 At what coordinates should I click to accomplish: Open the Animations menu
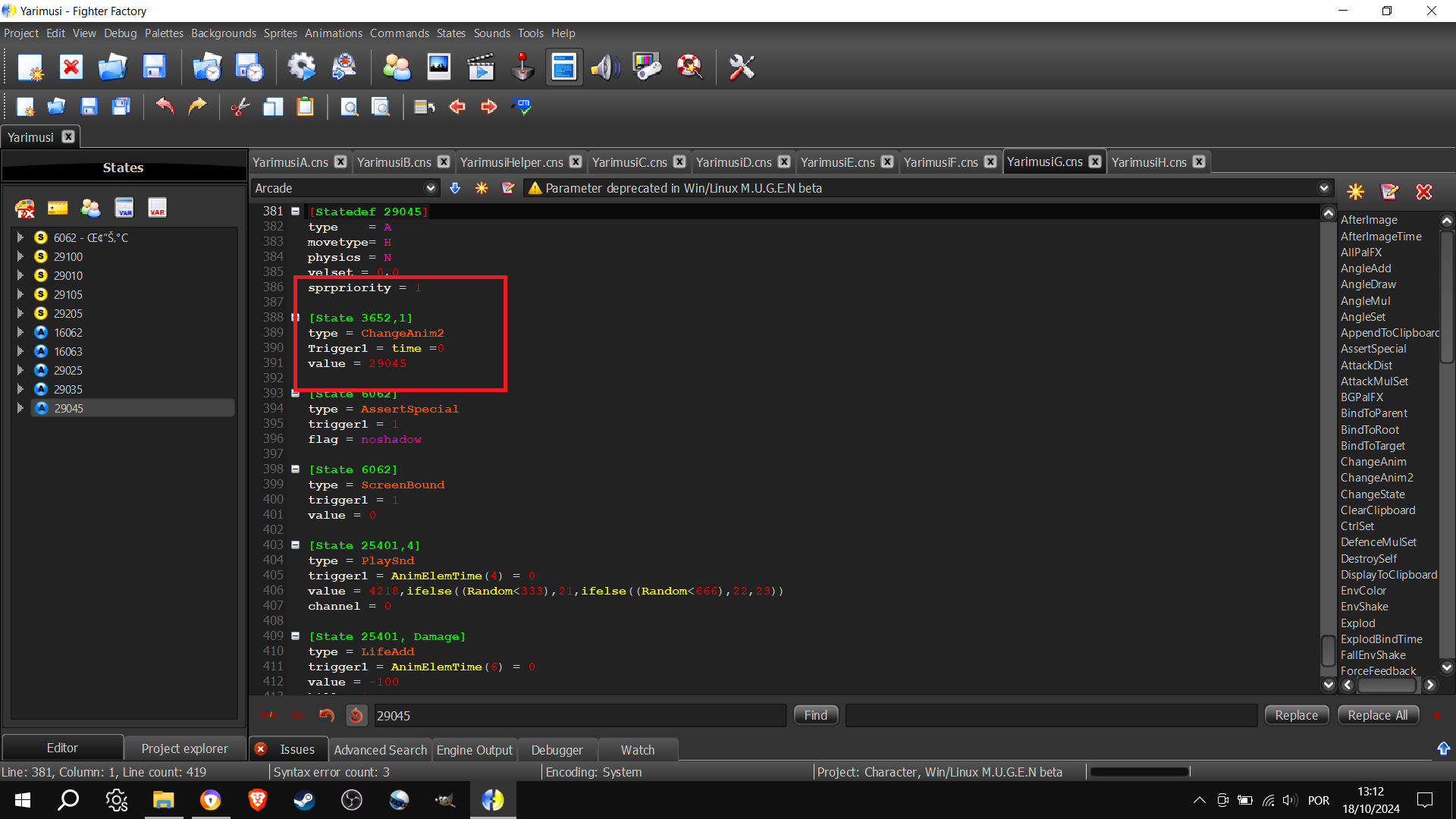click(x=334, y=33)
